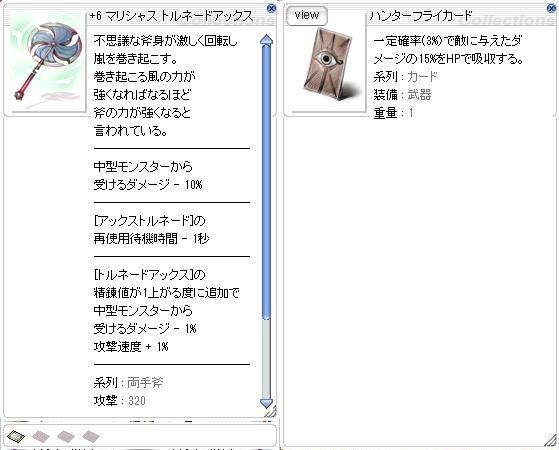Click the text '系列 : カード'
559x450 pixels.
405,77
